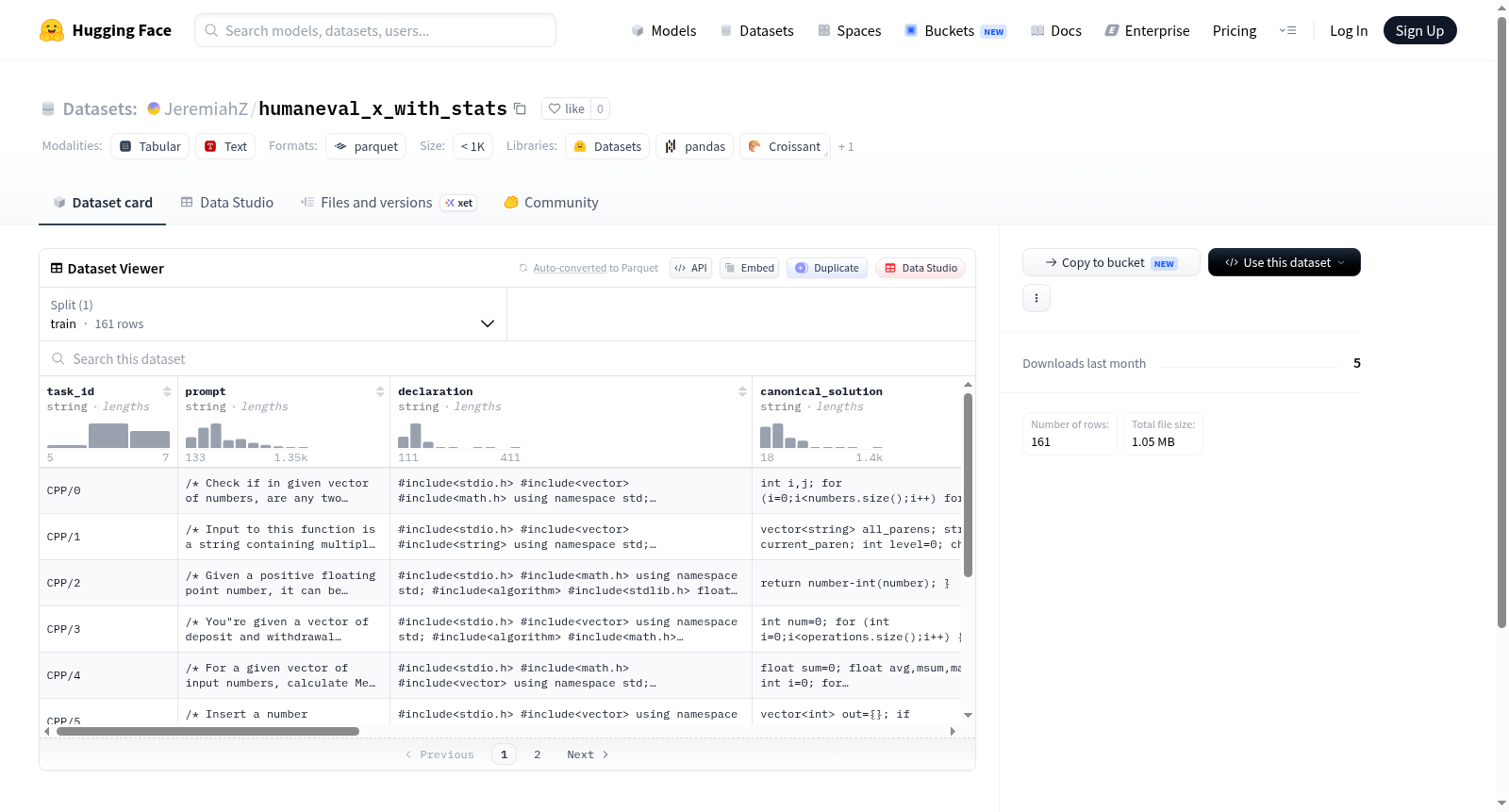The width and height of the screenshot is (1509, 812).
Task: Open Data Studio from the viewer header
Action: point(920,268)
